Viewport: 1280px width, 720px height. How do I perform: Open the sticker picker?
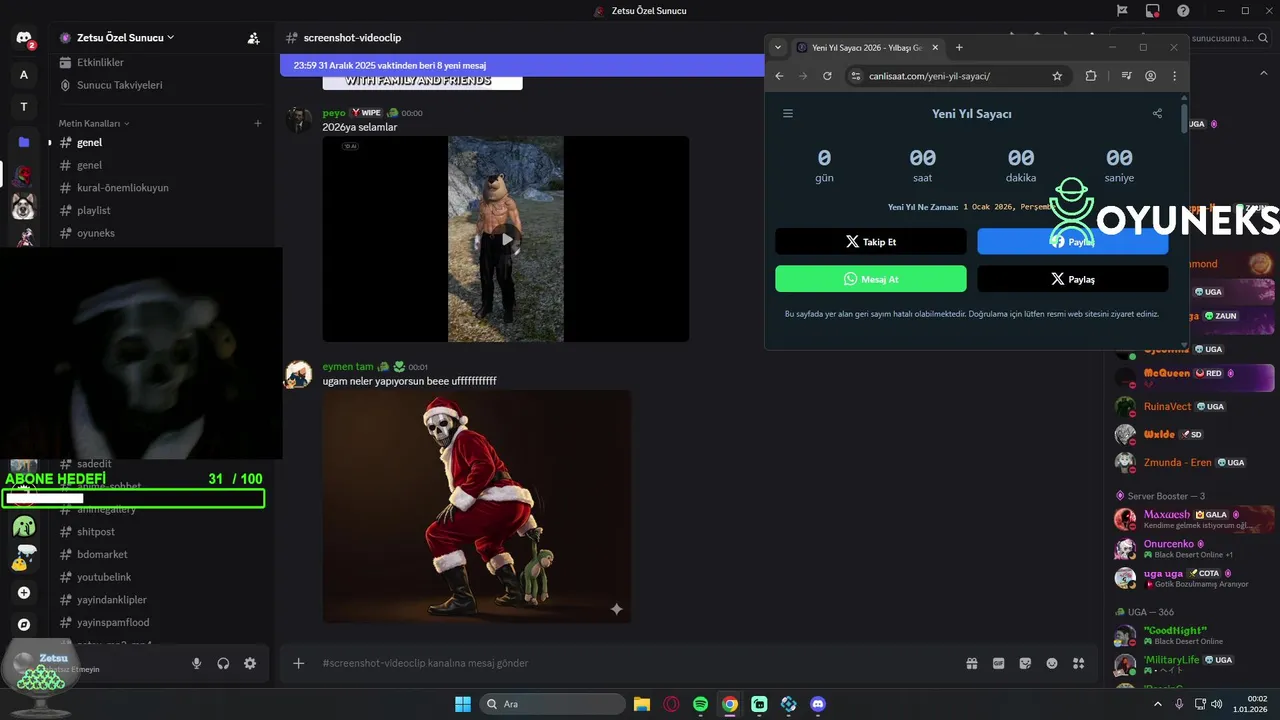(1025, 663)
